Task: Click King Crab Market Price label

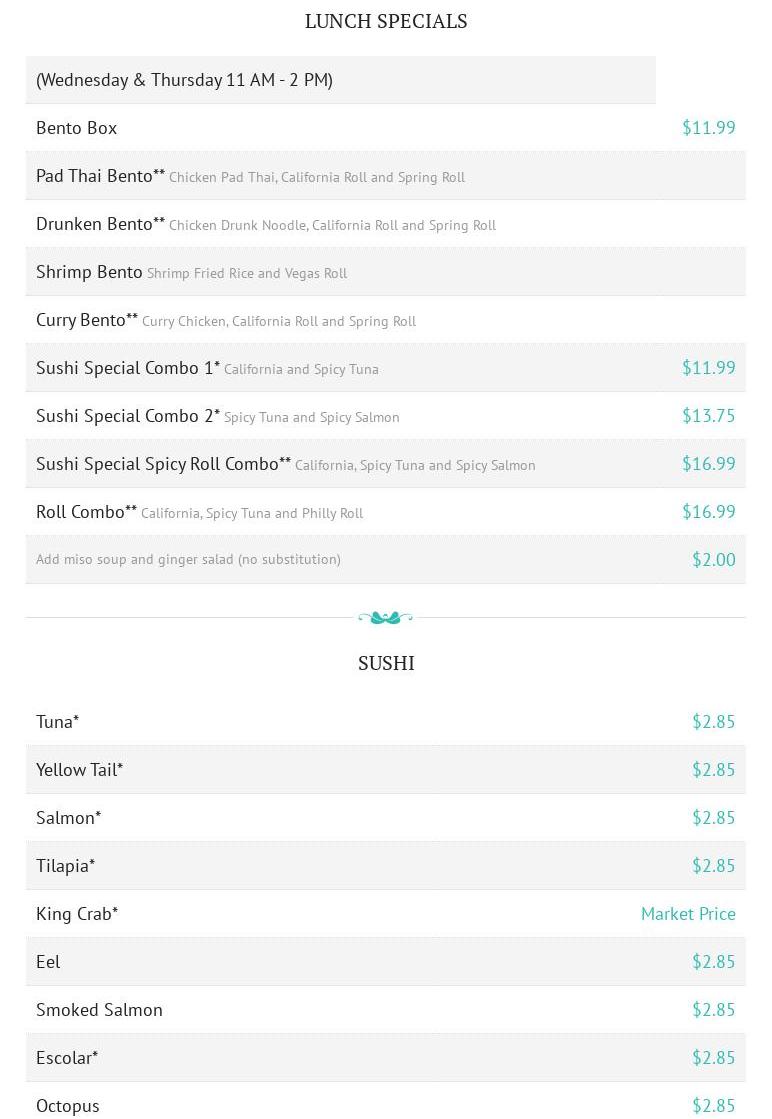Action: [688, 913]
